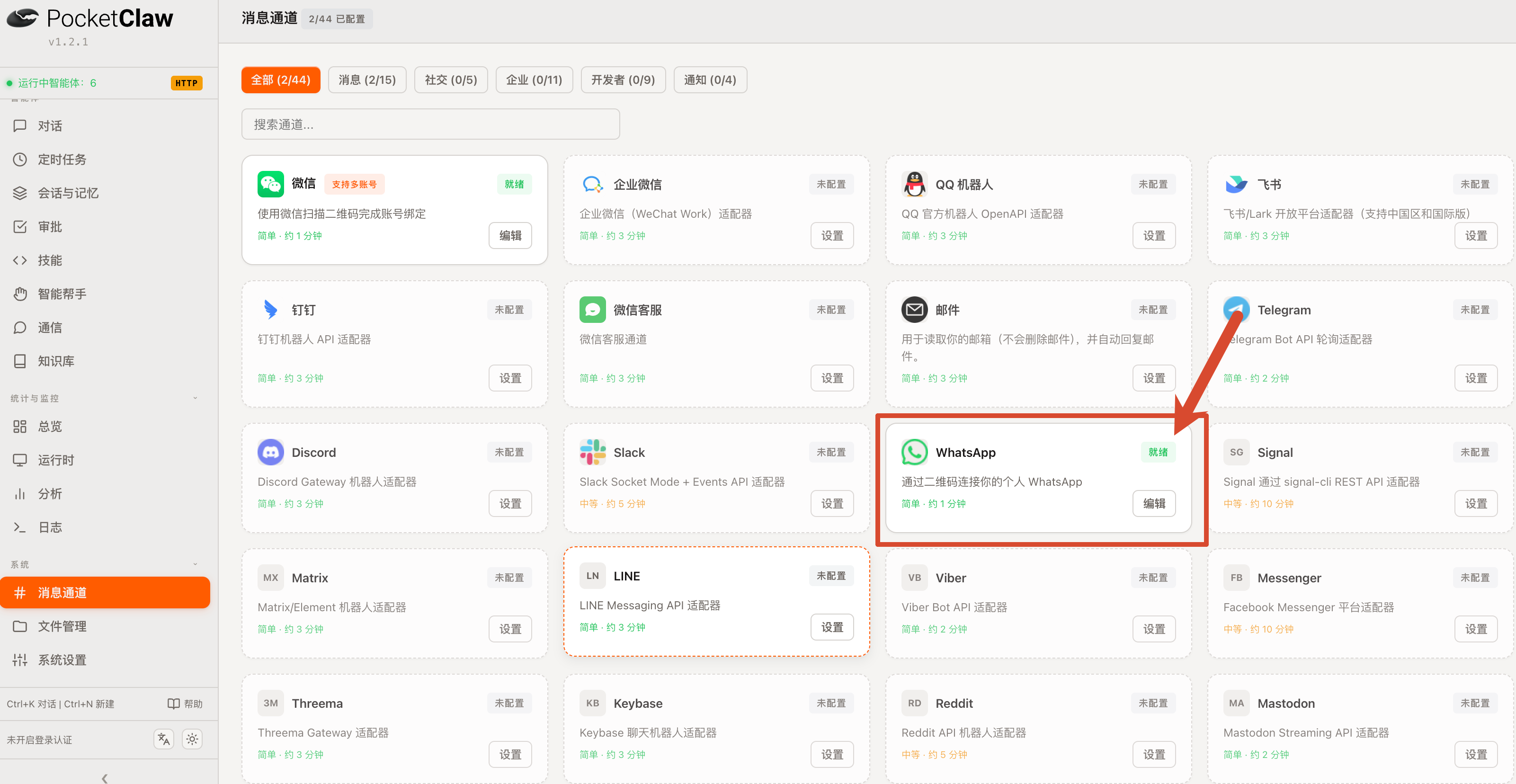Click the Keybase KB avatar icon
Viewport: 1516px width, 784px height.
(592, 703)
